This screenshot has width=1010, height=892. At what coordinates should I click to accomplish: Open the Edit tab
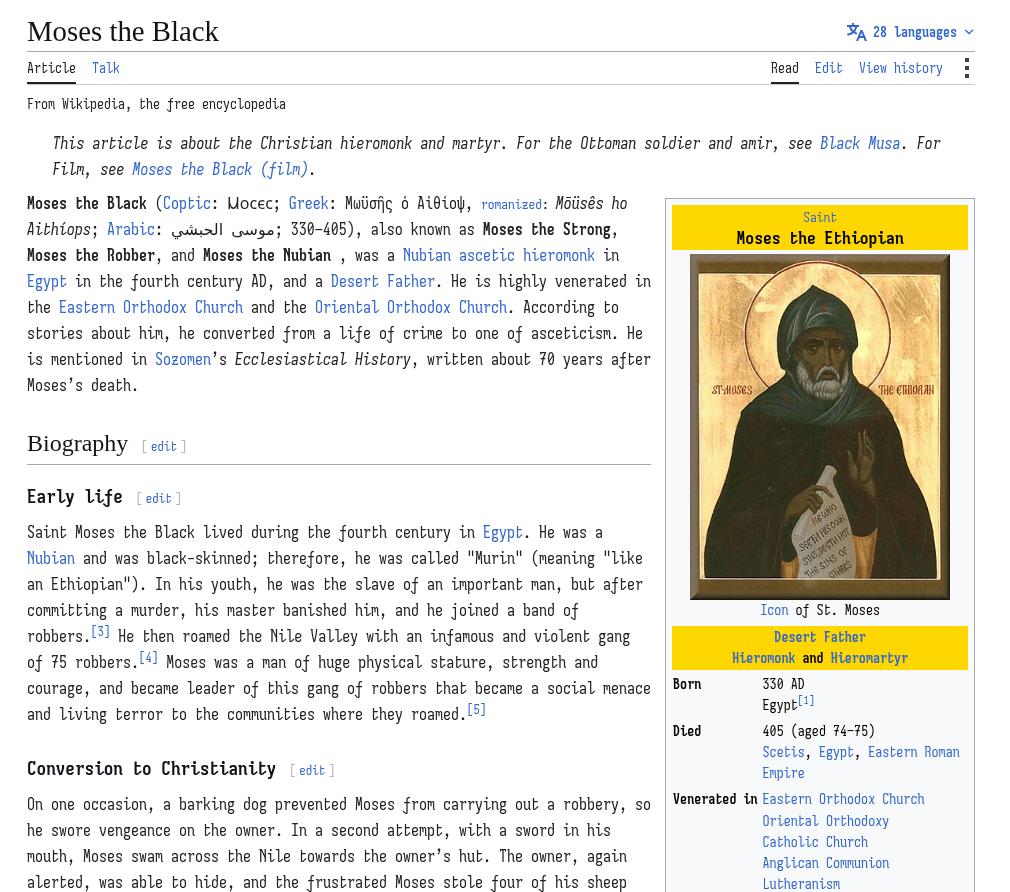[x=828, y=68]
